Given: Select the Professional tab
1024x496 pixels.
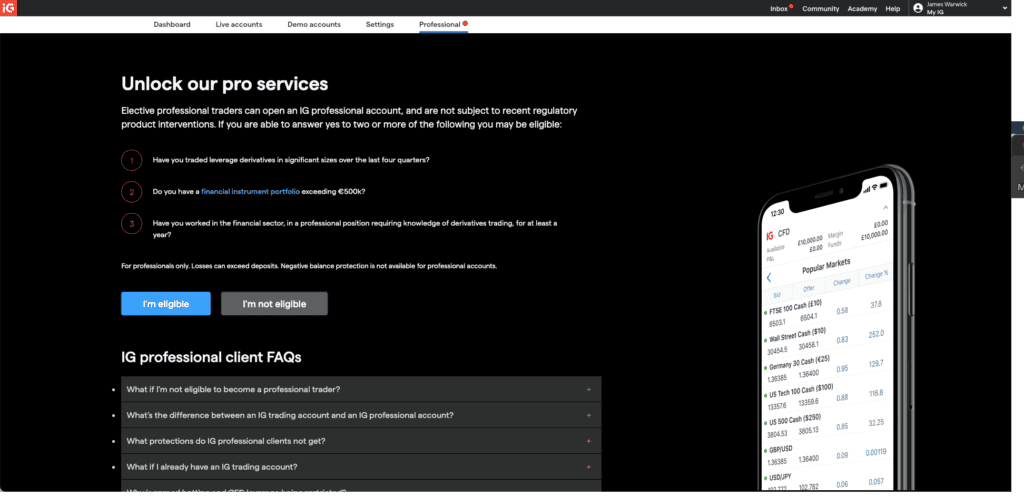Looking at the screenshot, I should tap(440, 24).
